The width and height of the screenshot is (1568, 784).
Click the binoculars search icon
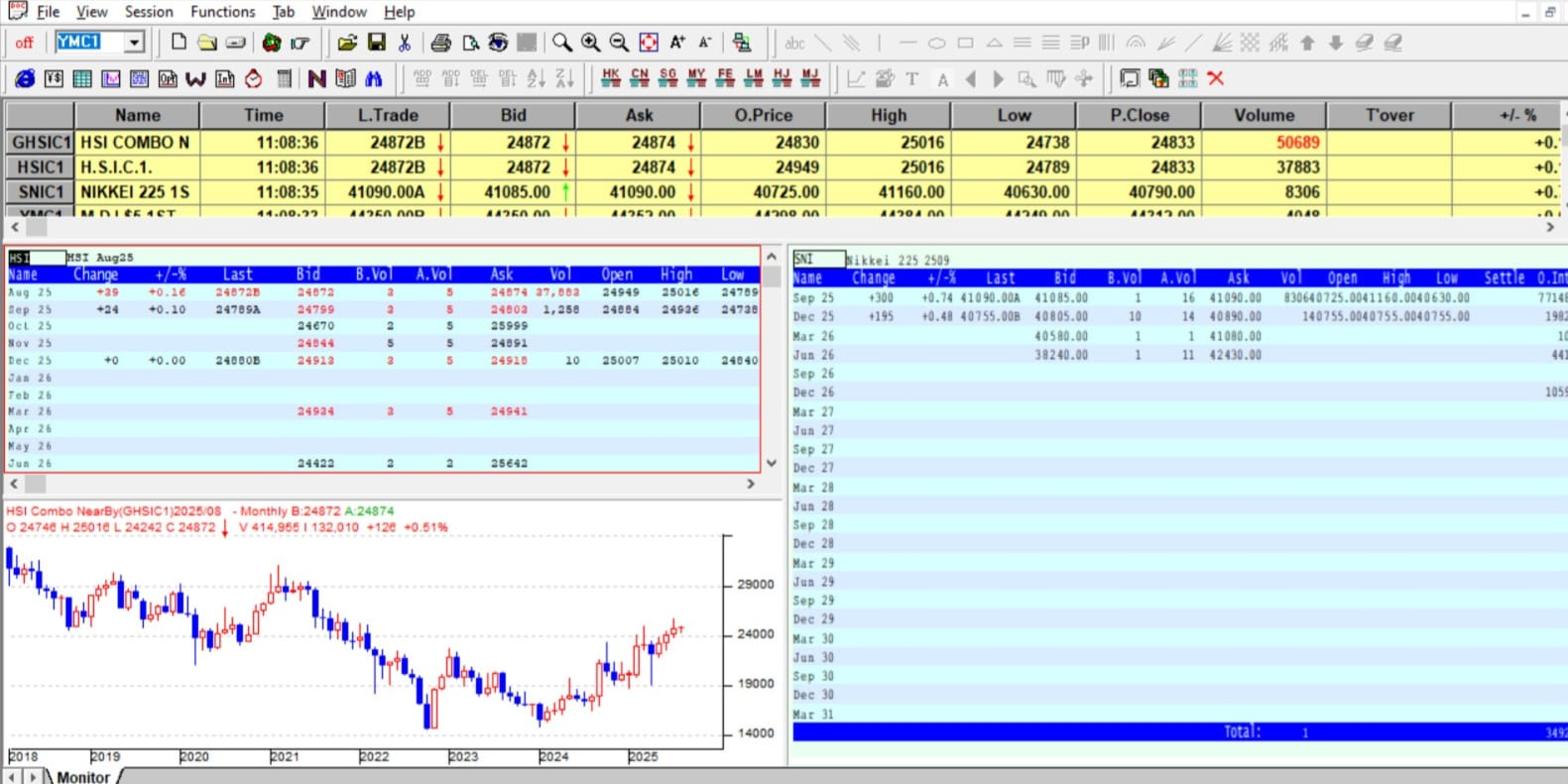(374, 79)
